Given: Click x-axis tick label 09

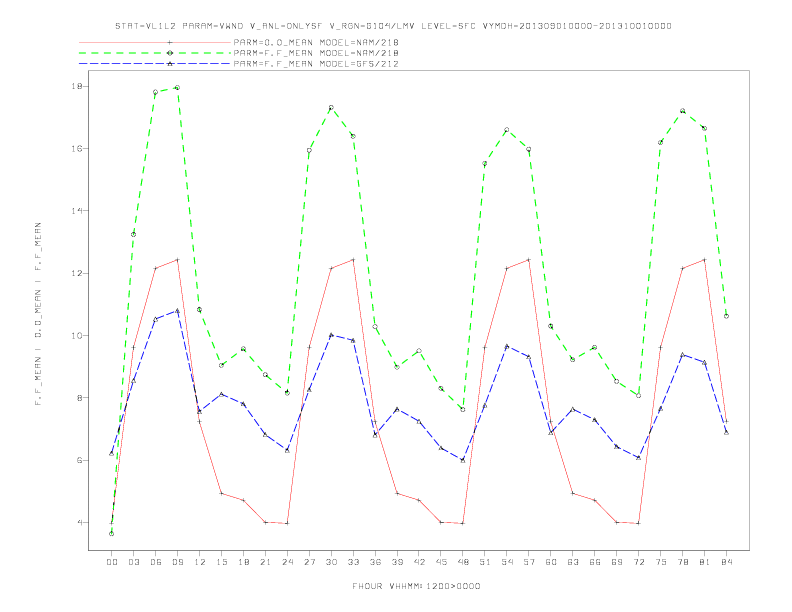Looking at the screenshot, I should 177,562.
